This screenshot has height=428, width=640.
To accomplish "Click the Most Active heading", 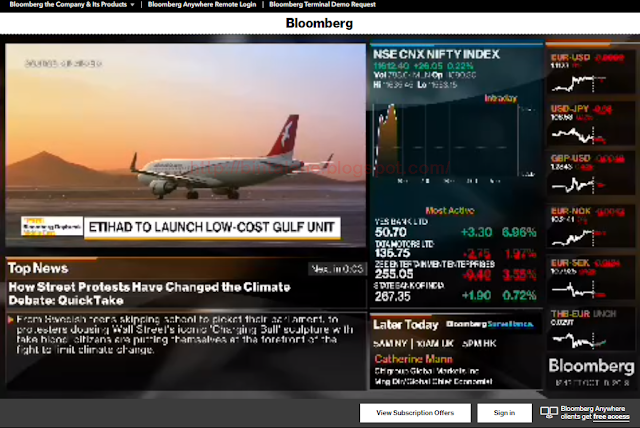I will 450,211.
